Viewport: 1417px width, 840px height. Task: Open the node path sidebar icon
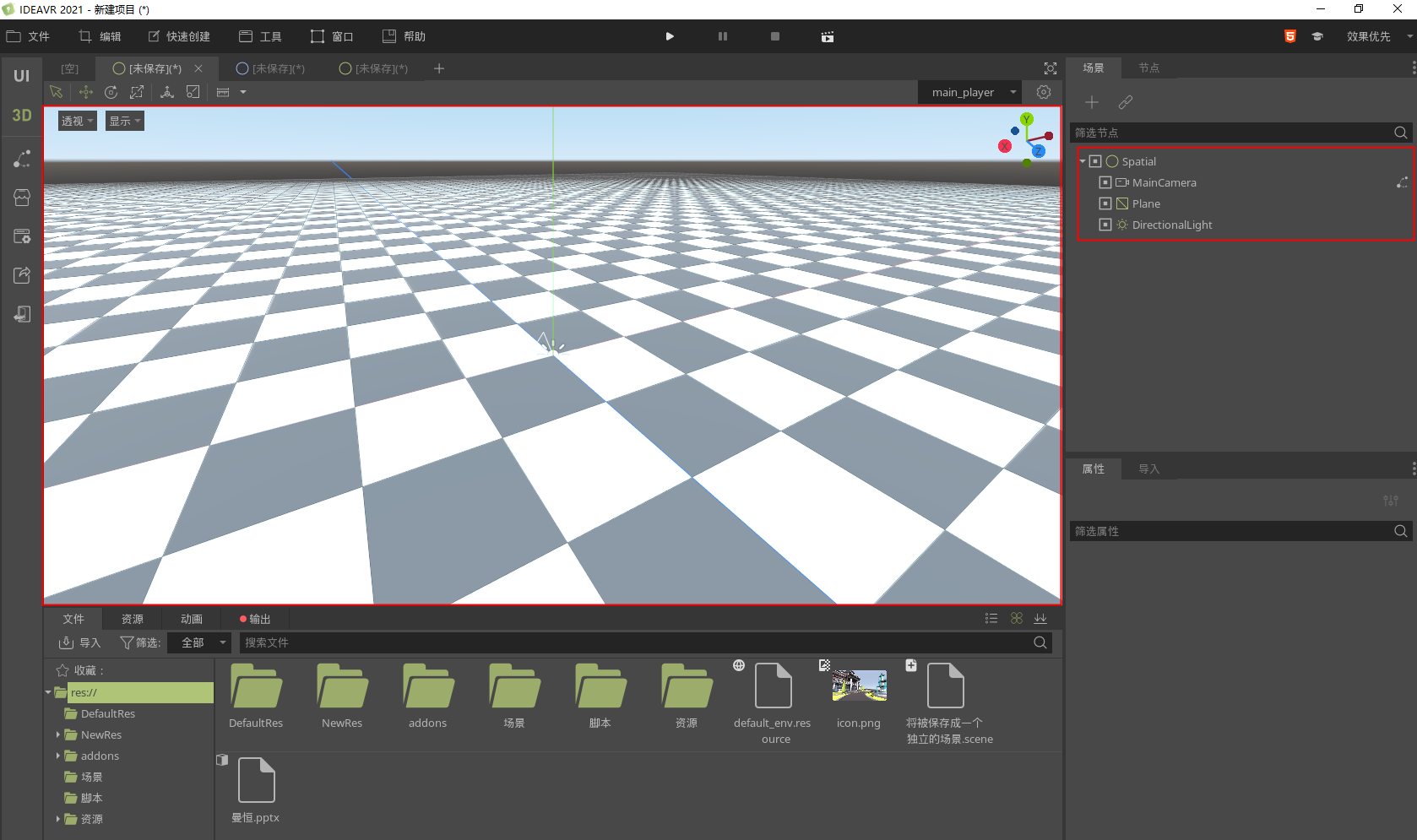[22, 159]
